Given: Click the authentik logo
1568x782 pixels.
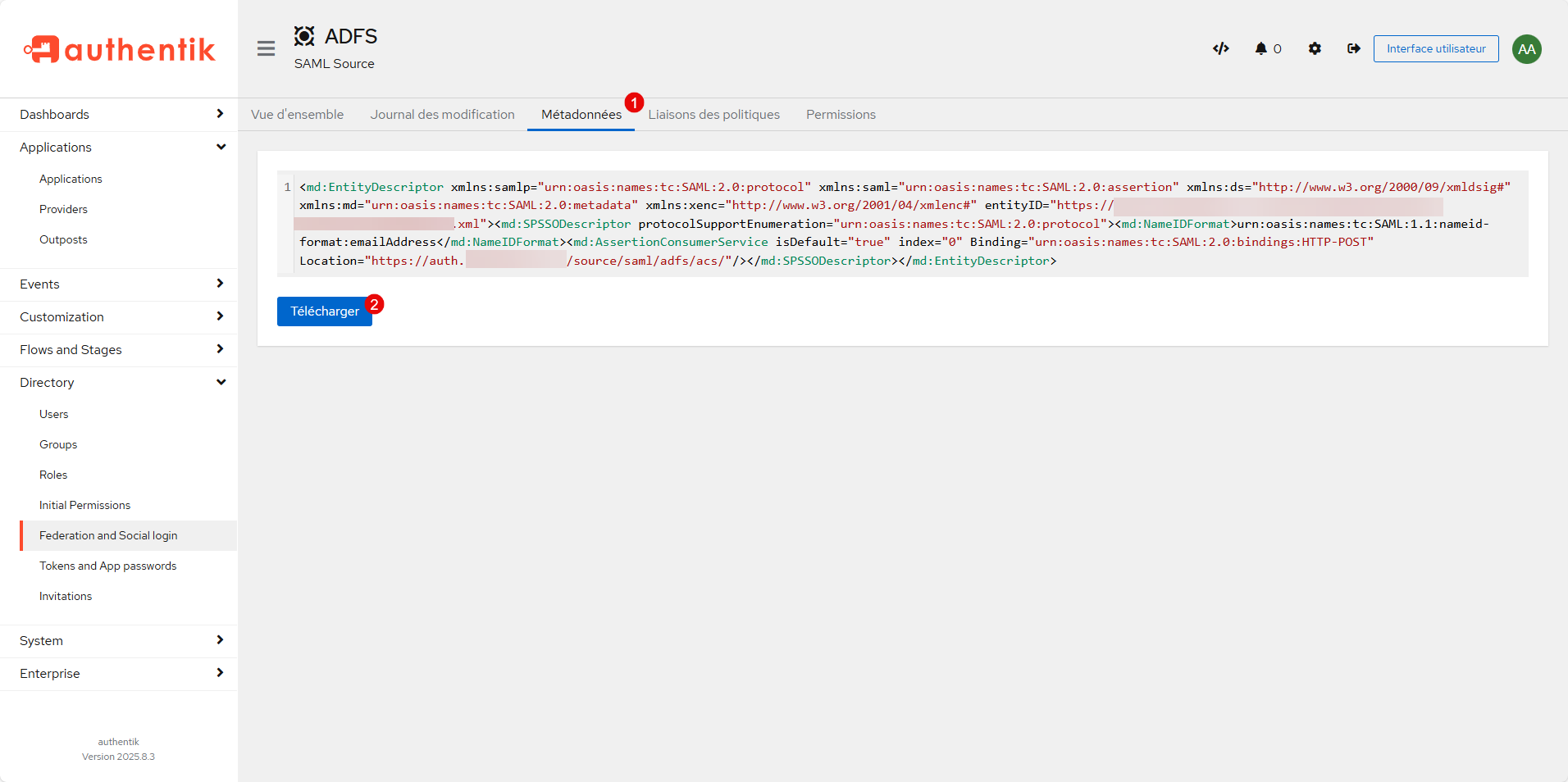Looking at the screenshot, I should 119,49.
